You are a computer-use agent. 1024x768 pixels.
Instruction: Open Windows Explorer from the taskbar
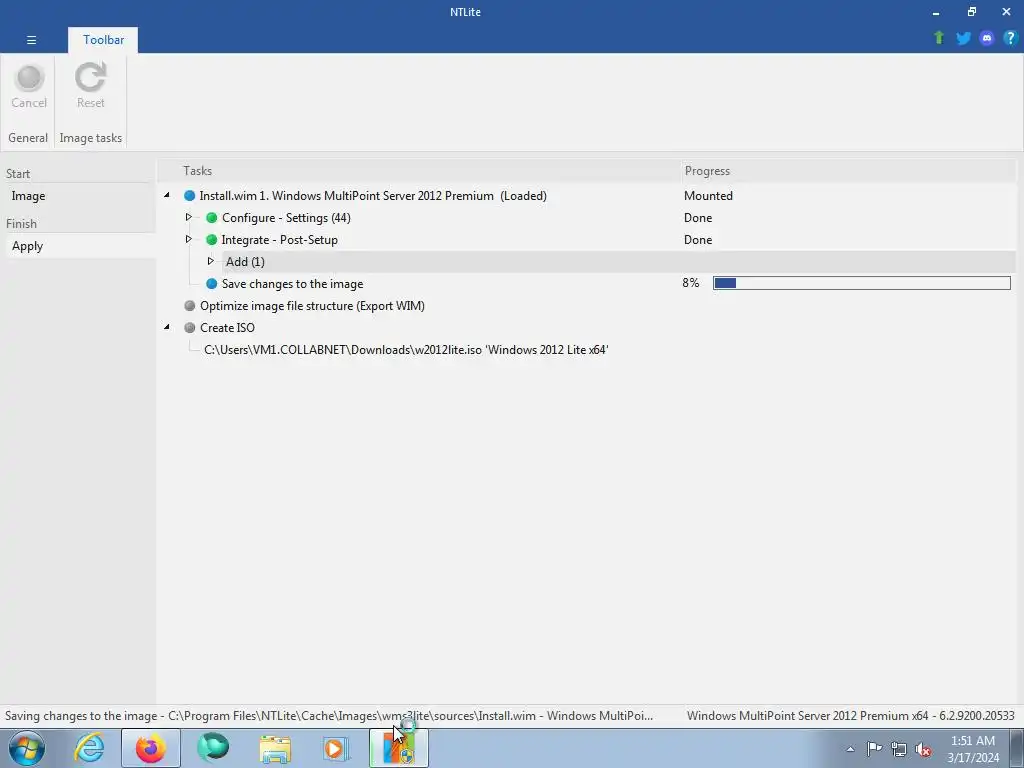tap(275, 748)
